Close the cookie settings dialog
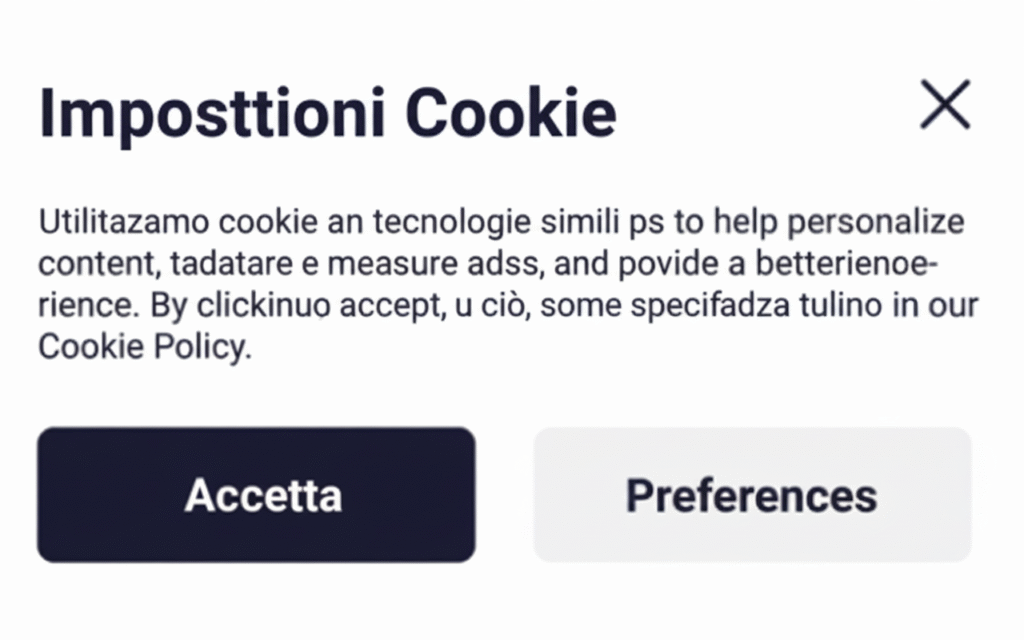1024x640 pixels. tap(945, 105)
